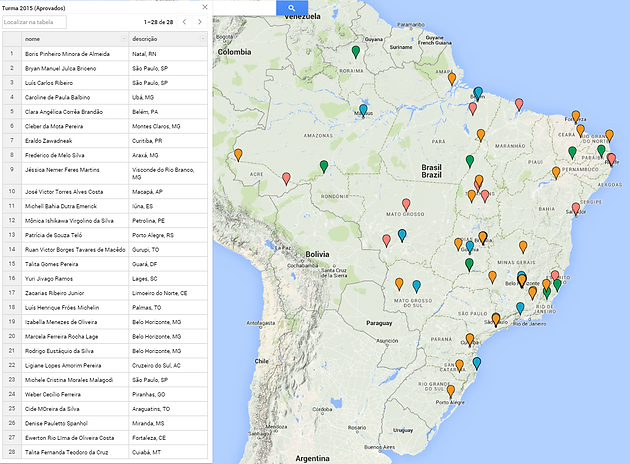Image resolution: width=630 pixels, height=464 pixels.
Task: Select row Izabella Menezes de Oliveira
Action: 105,322
